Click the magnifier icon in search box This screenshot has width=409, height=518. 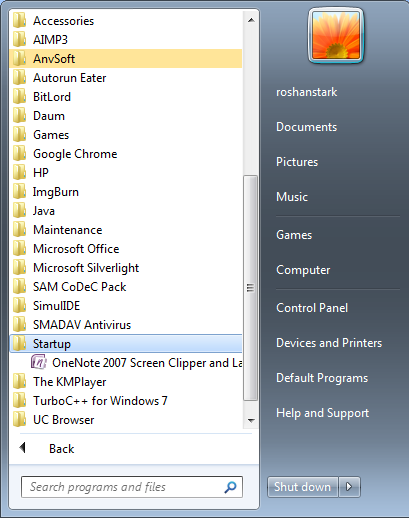point(230,487)
